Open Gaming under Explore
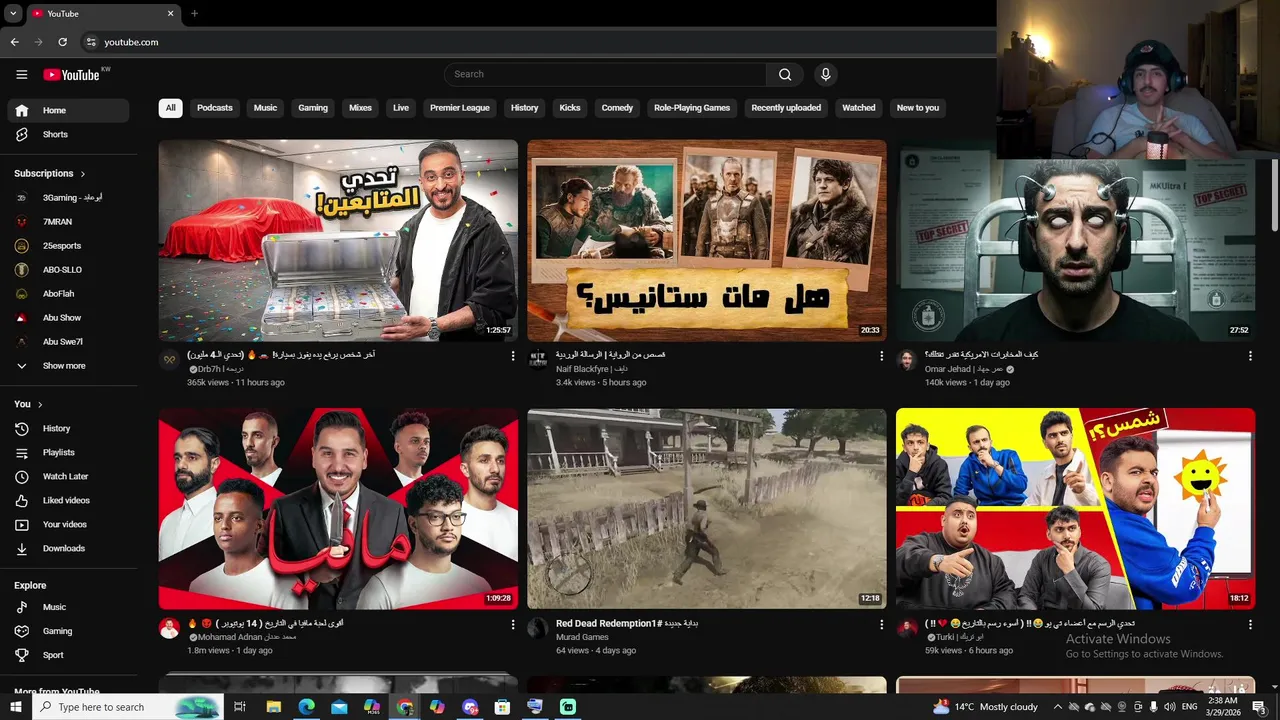Screen dimensions: 1280x720 point(68,631)
